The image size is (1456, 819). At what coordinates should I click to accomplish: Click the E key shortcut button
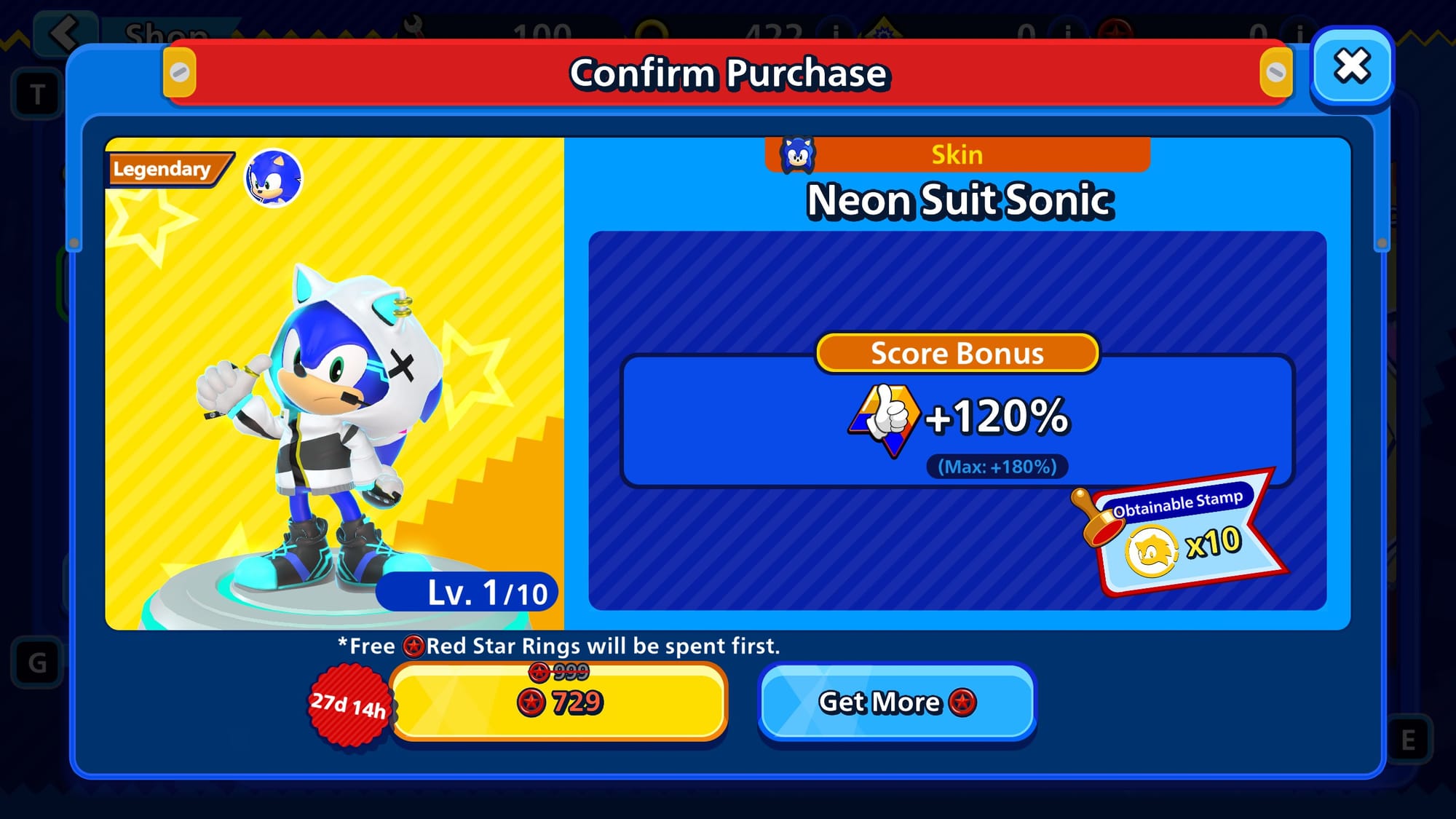(1408, 740)
